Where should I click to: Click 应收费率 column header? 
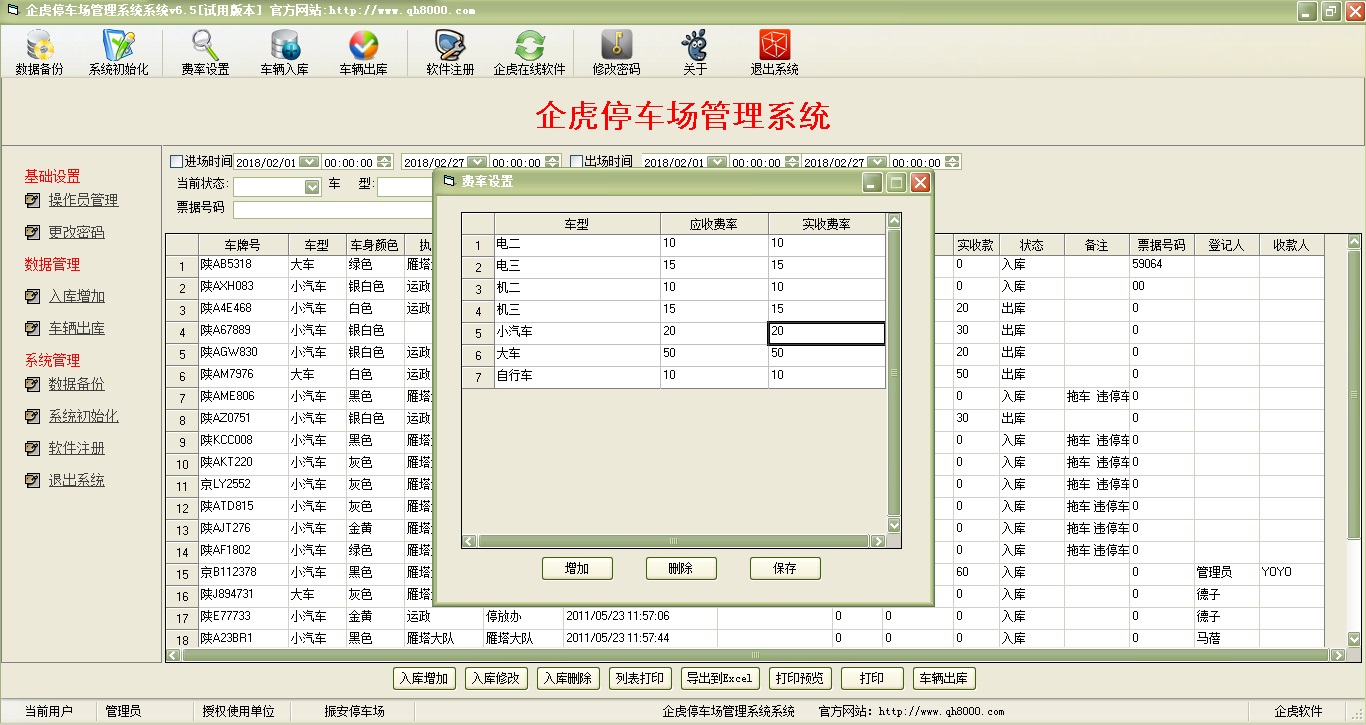pos(714,224)
